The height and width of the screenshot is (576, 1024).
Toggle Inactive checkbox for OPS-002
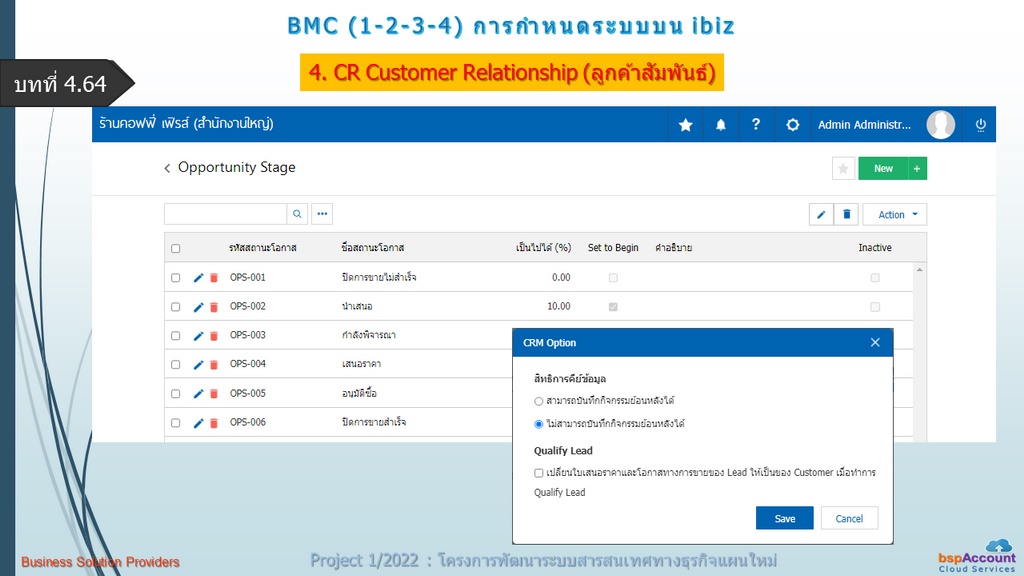tap(875, 307)
